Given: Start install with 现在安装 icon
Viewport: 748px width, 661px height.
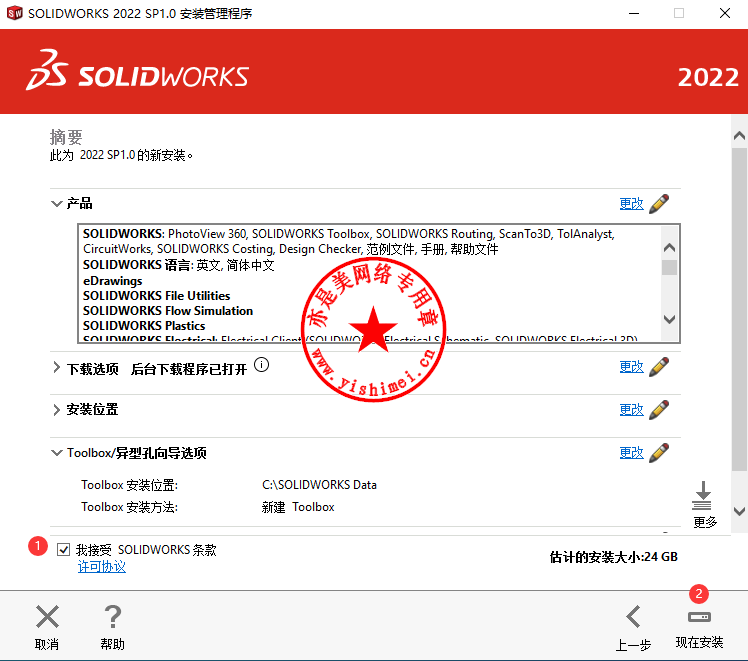Looking at the screenshot, I should click(699, 617).
